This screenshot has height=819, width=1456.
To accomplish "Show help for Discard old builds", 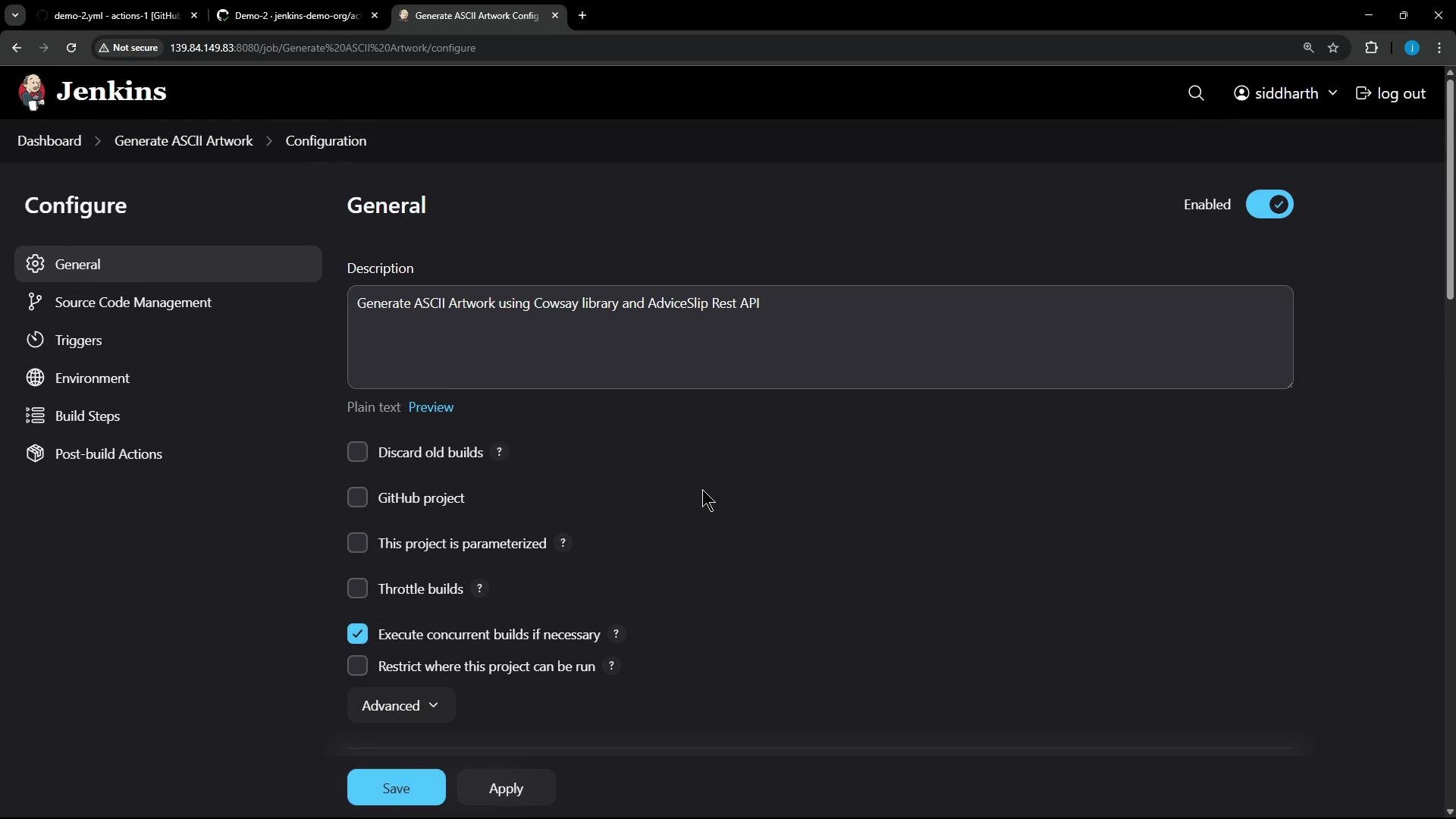I will [499, 453].
